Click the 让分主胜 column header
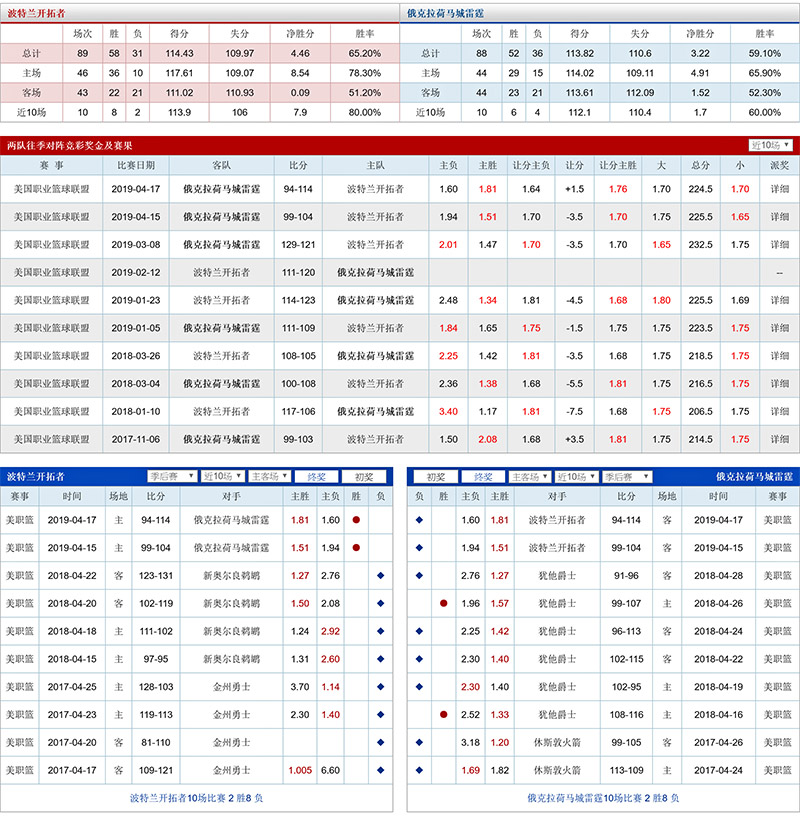This screenshot has height=818, width=800. tap(618, 165)
